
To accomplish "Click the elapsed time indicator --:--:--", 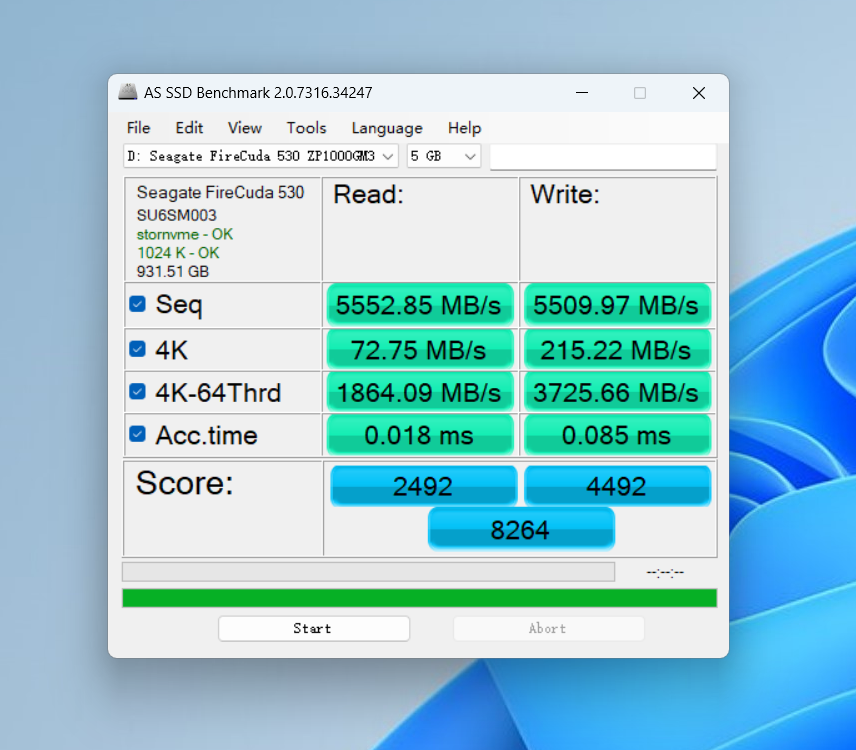I will pos(665,572).
